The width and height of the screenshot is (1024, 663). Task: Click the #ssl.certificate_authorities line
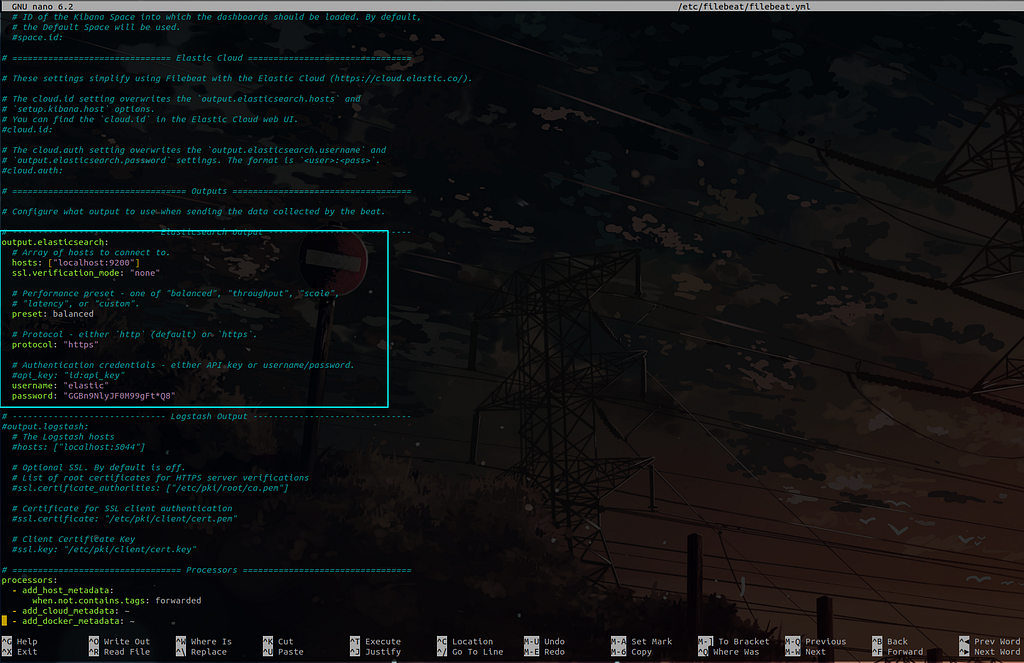pos(150,488)
